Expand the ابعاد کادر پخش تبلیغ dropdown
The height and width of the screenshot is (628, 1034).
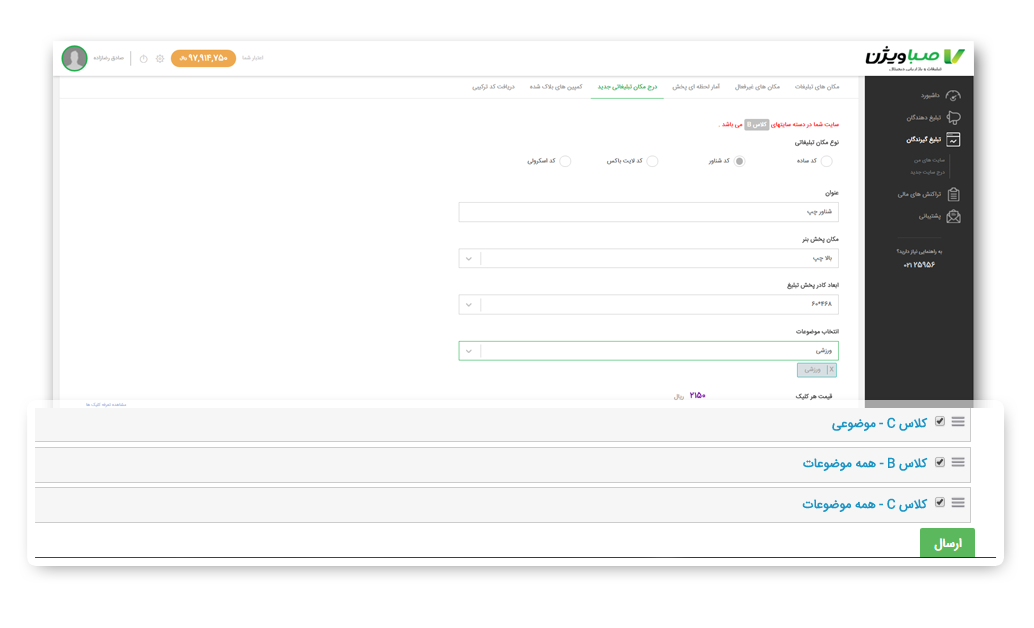(649, 305)
